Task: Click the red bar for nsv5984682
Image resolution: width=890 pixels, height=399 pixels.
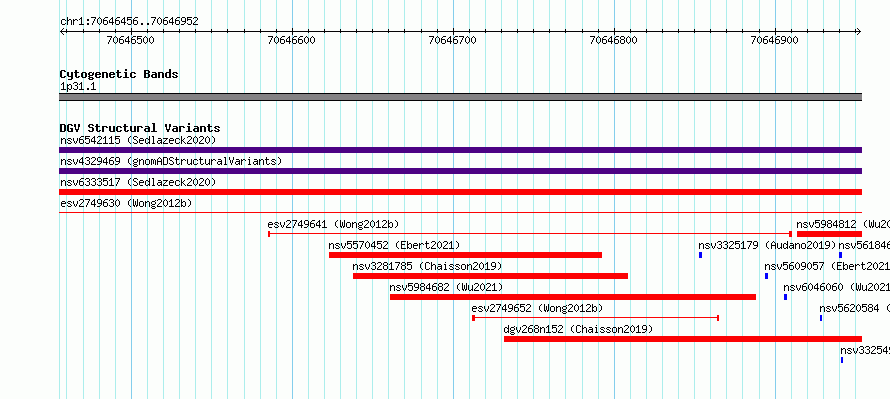Action: point(573,297)
